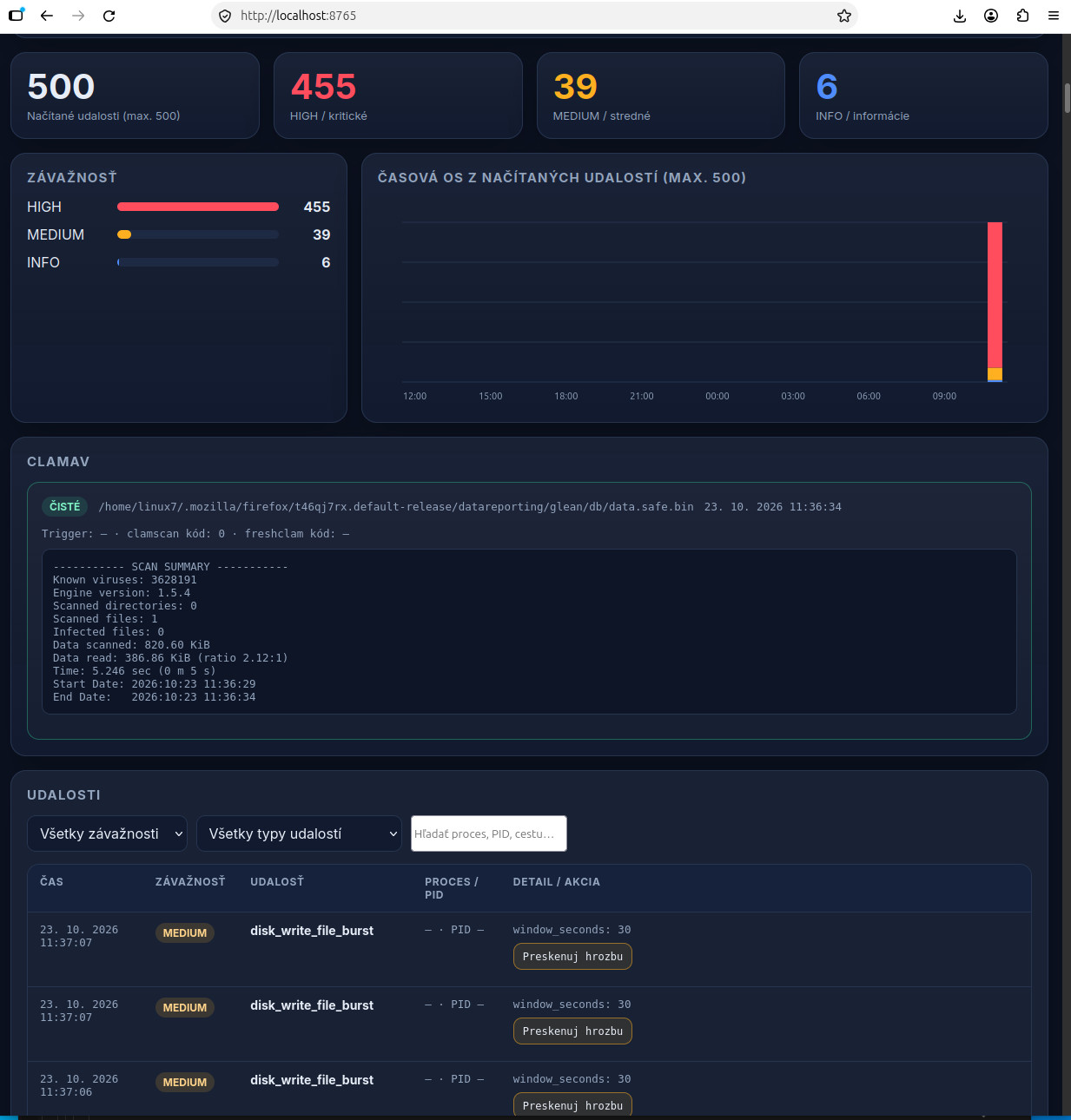Select the "Načítané udalosti (max. 500)" stat card
This screenshot has height=1120, width=1071.
[x=135, y=96]
